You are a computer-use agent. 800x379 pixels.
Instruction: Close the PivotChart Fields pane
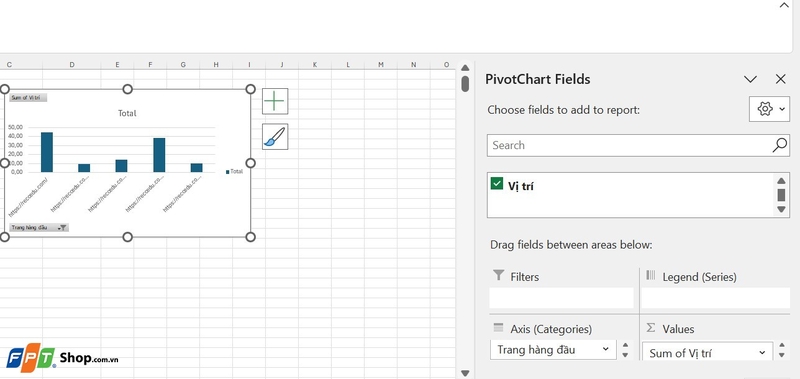pyautogui.click(x=781, y=79)
